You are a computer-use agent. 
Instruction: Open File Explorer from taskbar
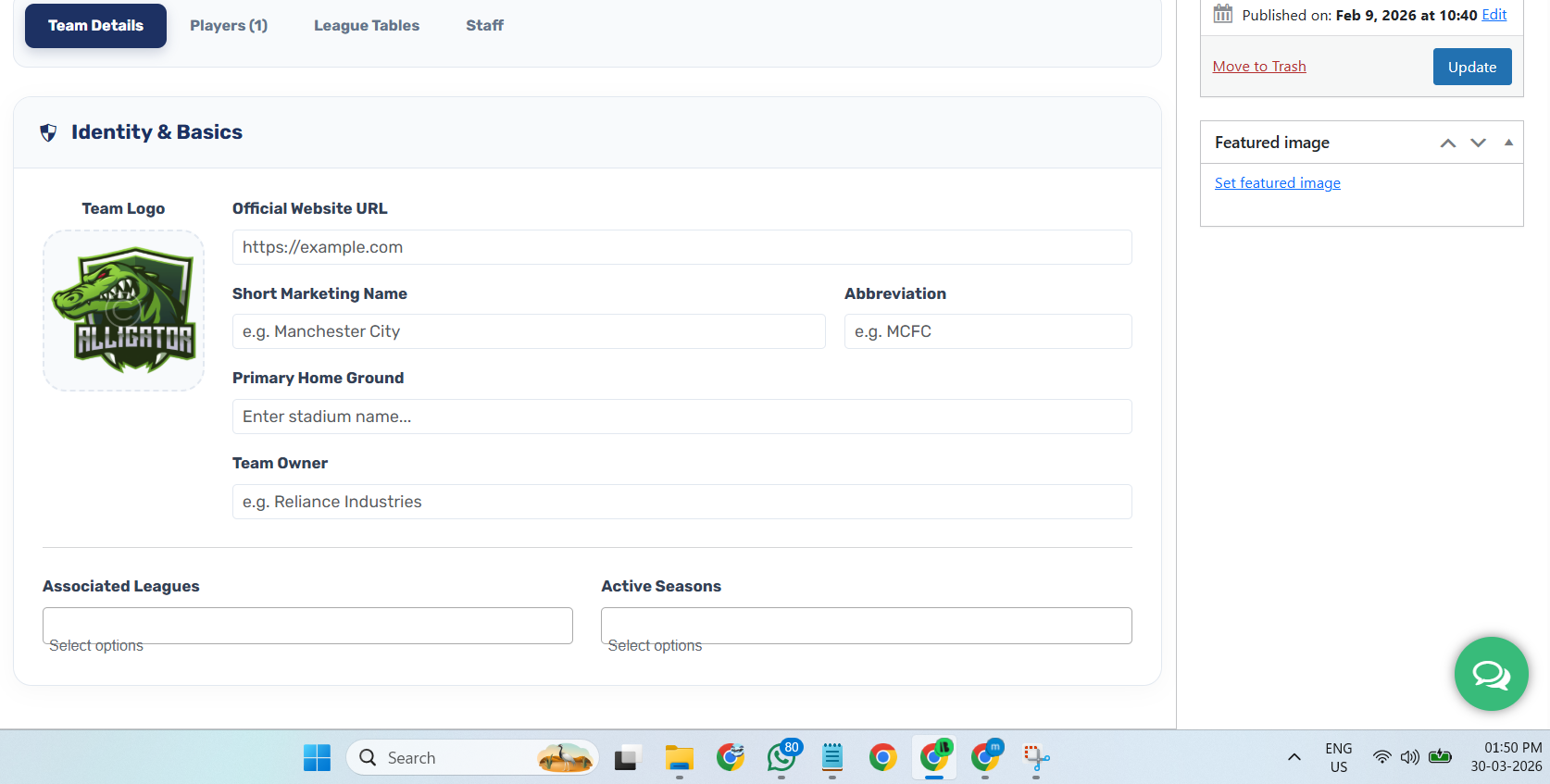(679, 758)
